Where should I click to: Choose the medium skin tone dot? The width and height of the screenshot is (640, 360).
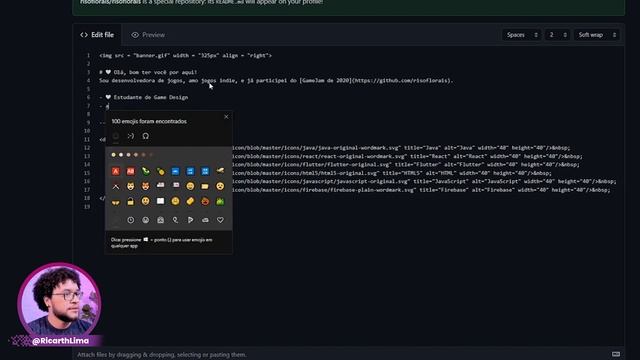(136, 155)
